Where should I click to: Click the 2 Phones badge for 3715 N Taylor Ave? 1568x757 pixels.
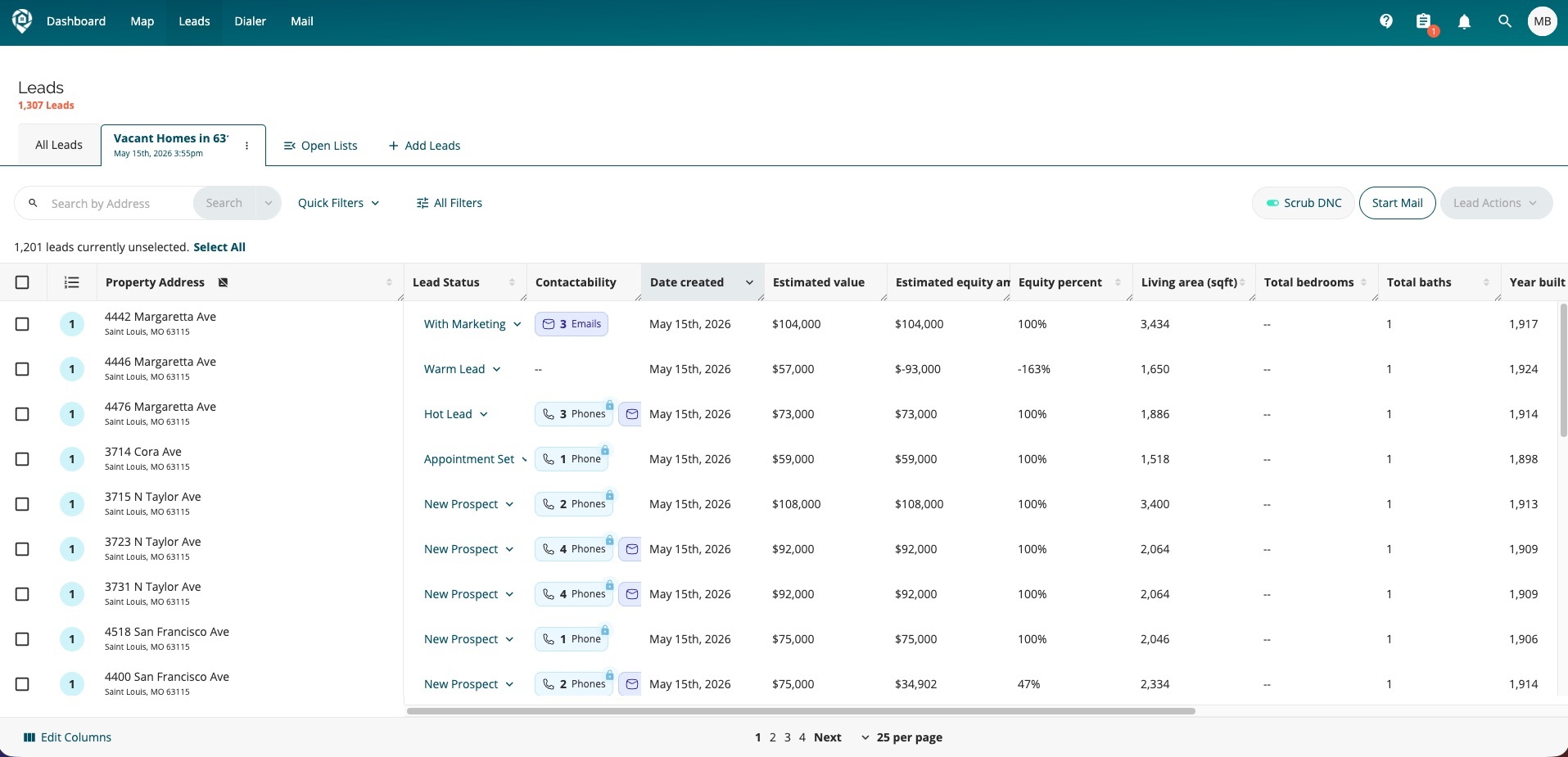[573, 504]
